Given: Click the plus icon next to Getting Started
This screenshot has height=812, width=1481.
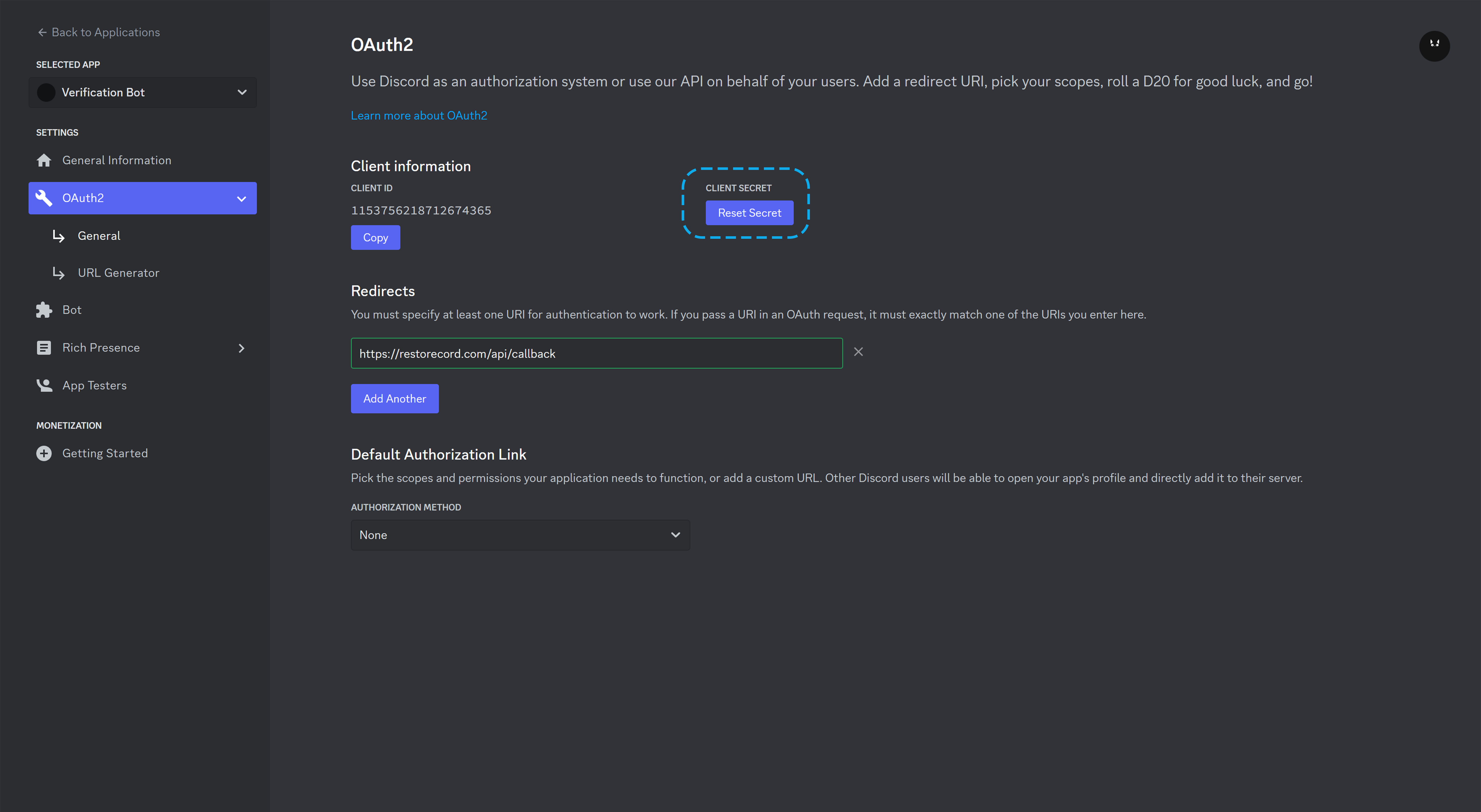Looking at the screenshot, I should pos(44,453).
